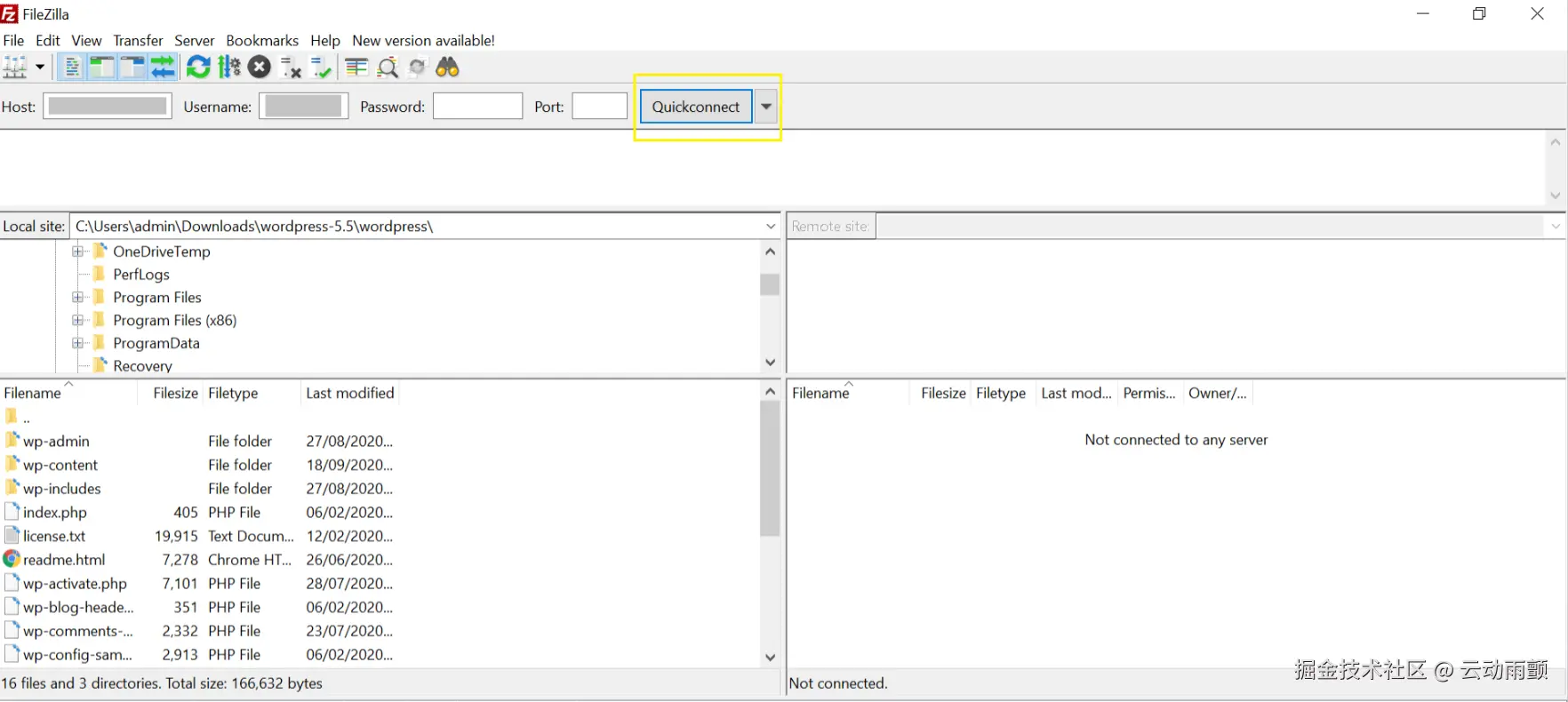Click the local file list scroll-down arrow
This screenshot has width=1568, height=702.
770,658
